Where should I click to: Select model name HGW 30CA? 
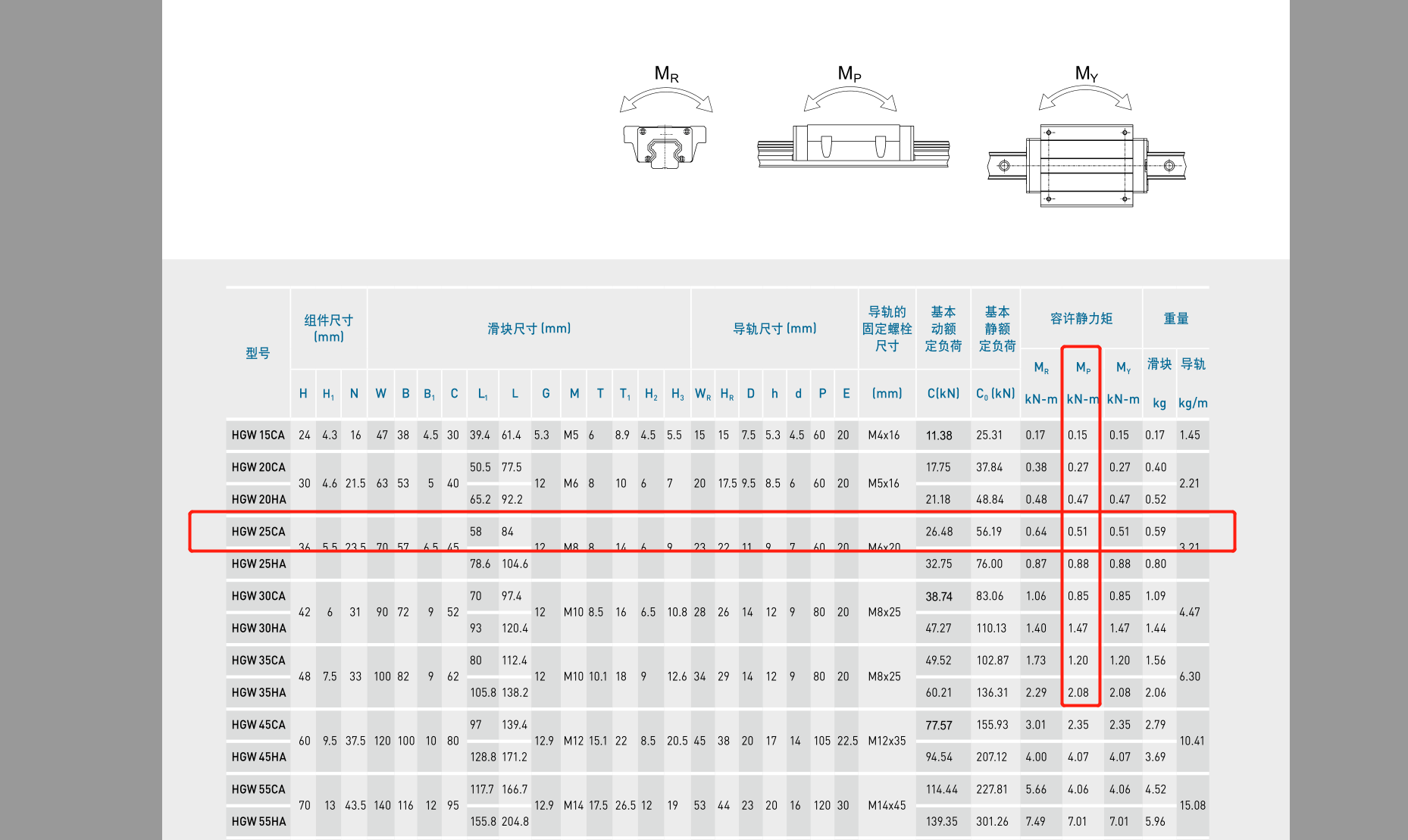[258, 596]
